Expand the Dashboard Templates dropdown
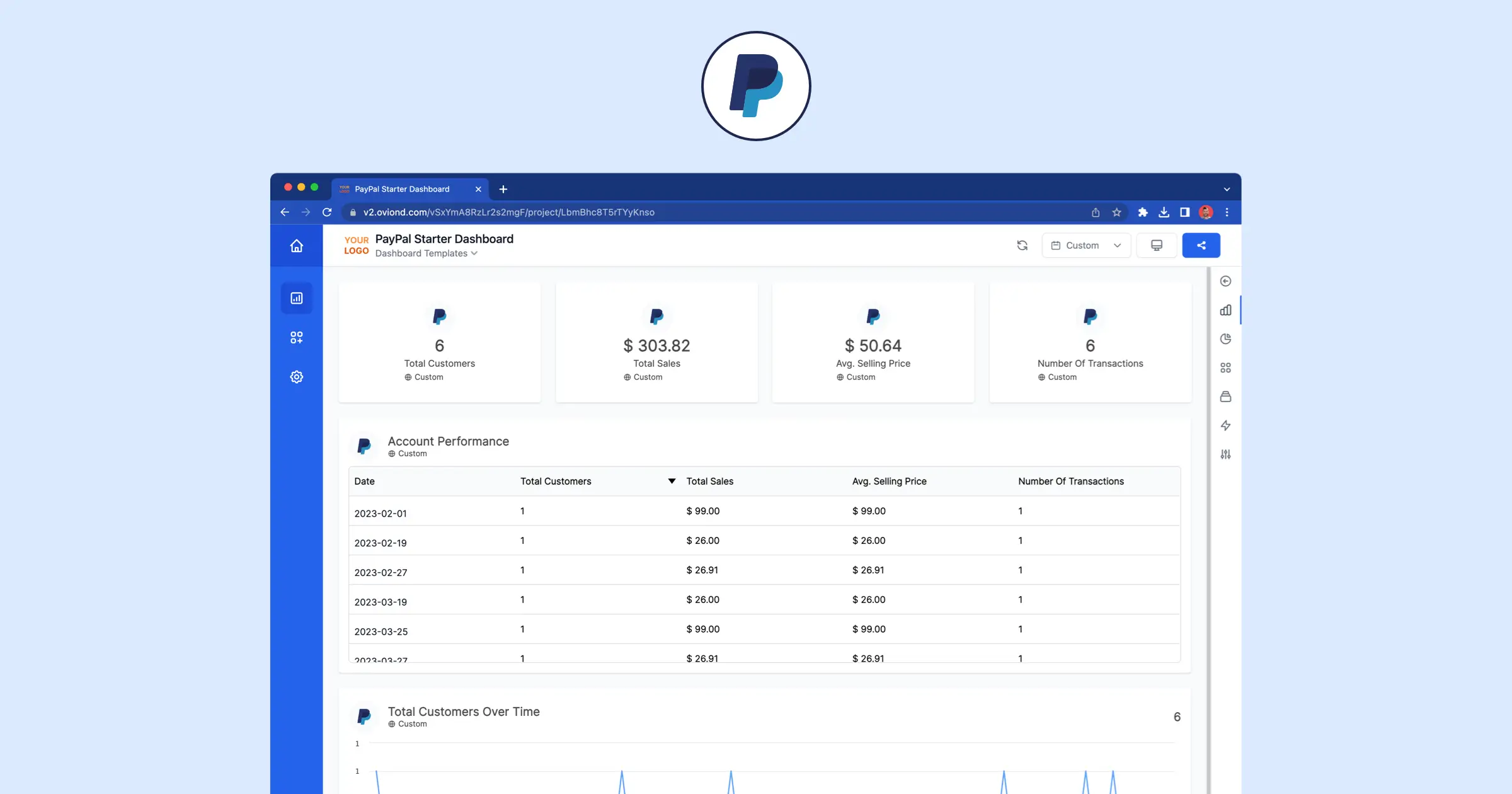This screenshot has height=794, width=1512. point(427,253)
